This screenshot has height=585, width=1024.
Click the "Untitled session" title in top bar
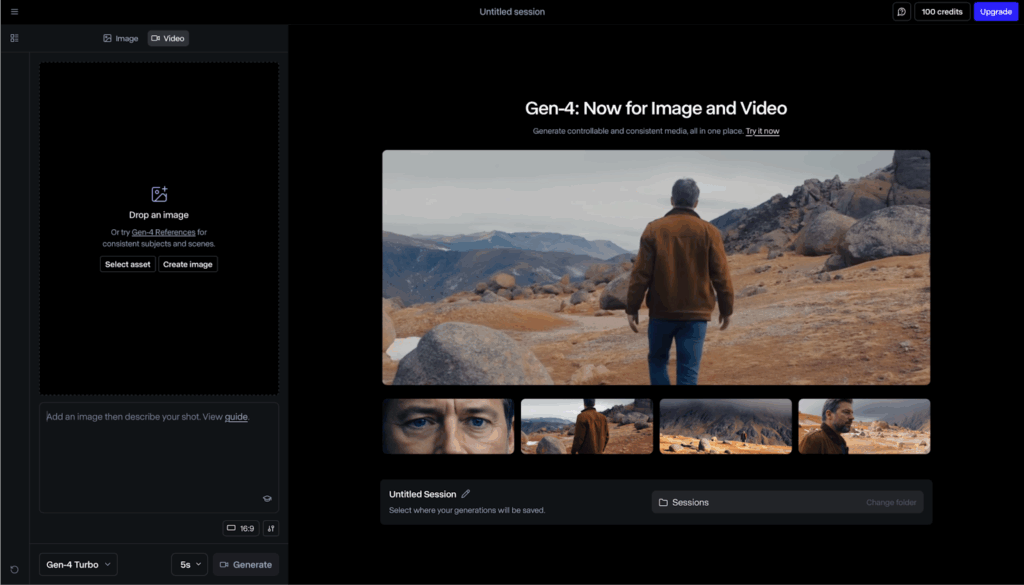512,12
